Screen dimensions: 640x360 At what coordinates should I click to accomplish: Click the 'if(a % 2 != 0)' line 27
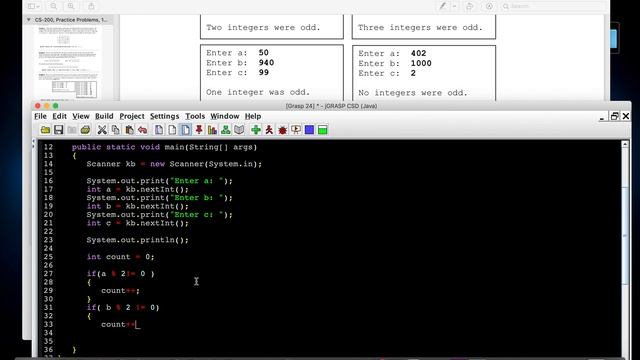point(120,274)
